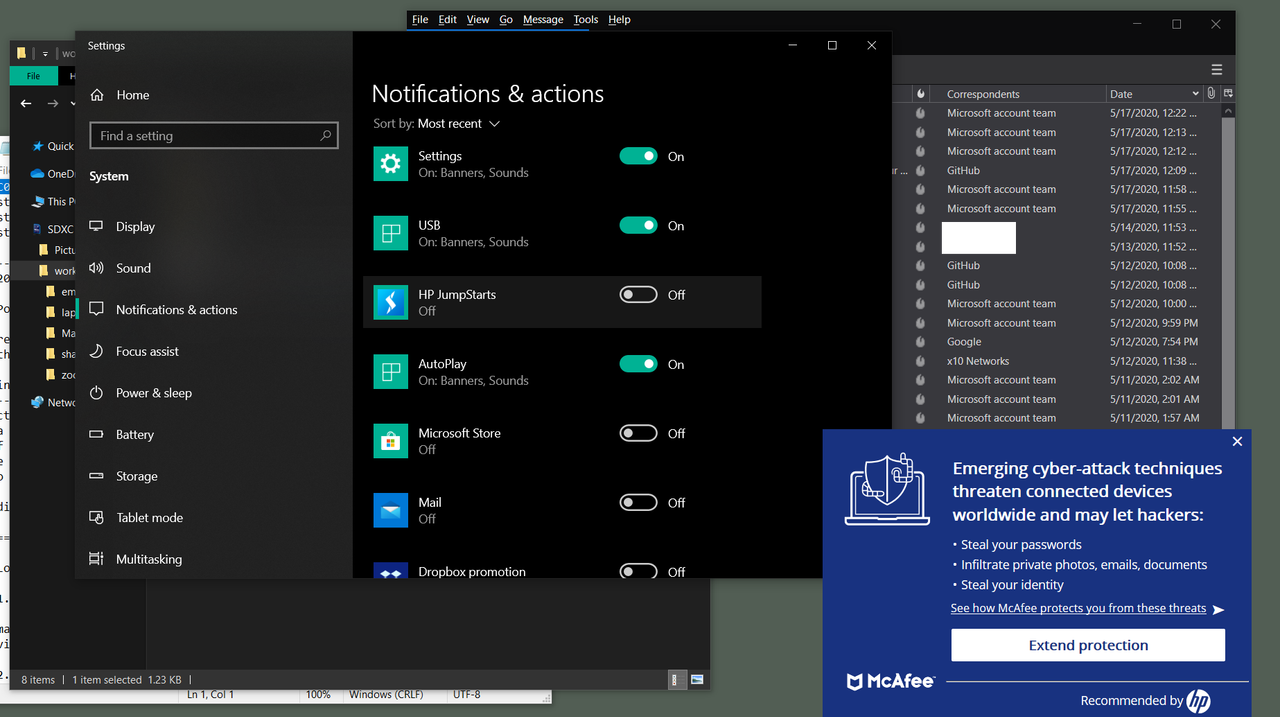
Task: Sort mail by Date column header
Action: click(x=1154, y=94)
